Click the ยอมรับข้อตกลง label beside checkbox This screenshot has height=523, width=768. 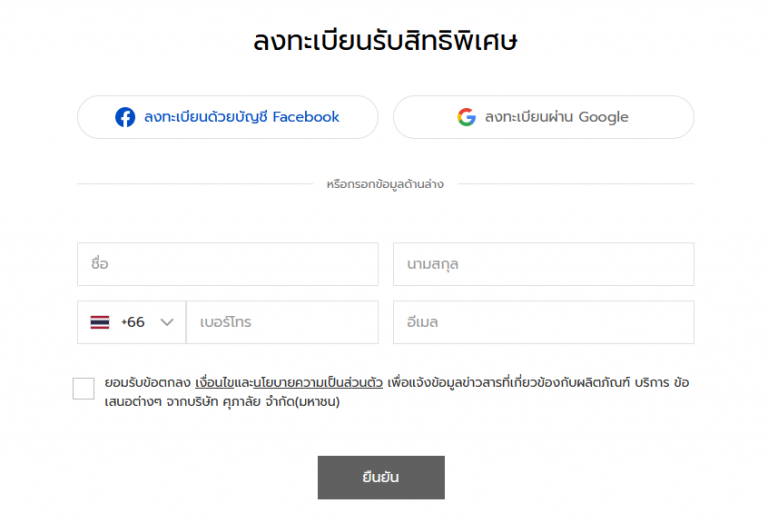[x=147, y=383]
